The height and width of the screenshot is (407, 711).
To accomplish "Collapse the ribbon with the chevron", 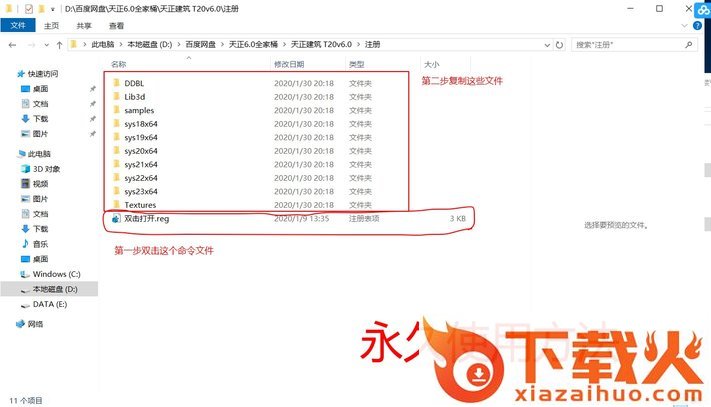I will point(685,26).
